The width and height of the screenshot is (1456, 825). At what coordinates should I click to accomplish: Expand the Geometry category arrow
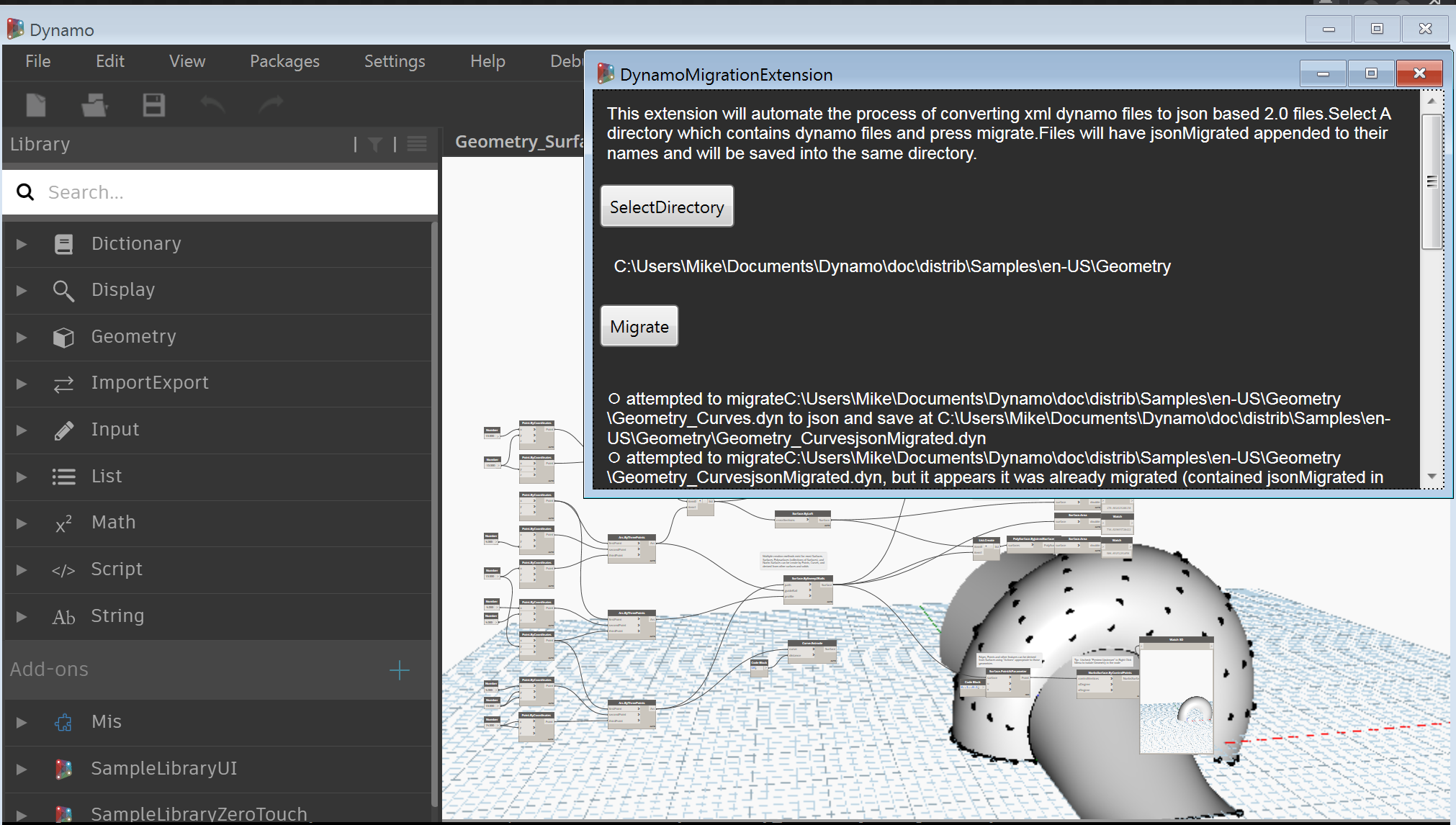coord(22,337)
